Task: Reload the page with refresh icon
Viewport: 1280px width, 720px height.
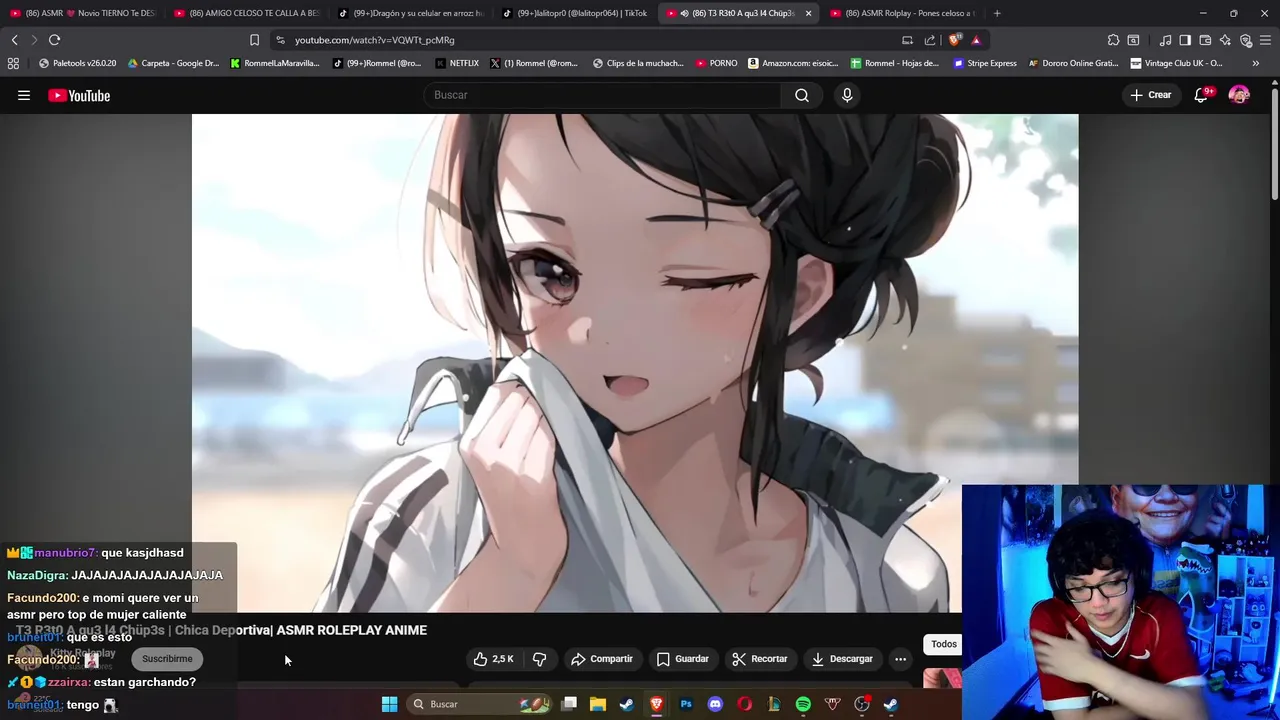Action: [54, 40]
